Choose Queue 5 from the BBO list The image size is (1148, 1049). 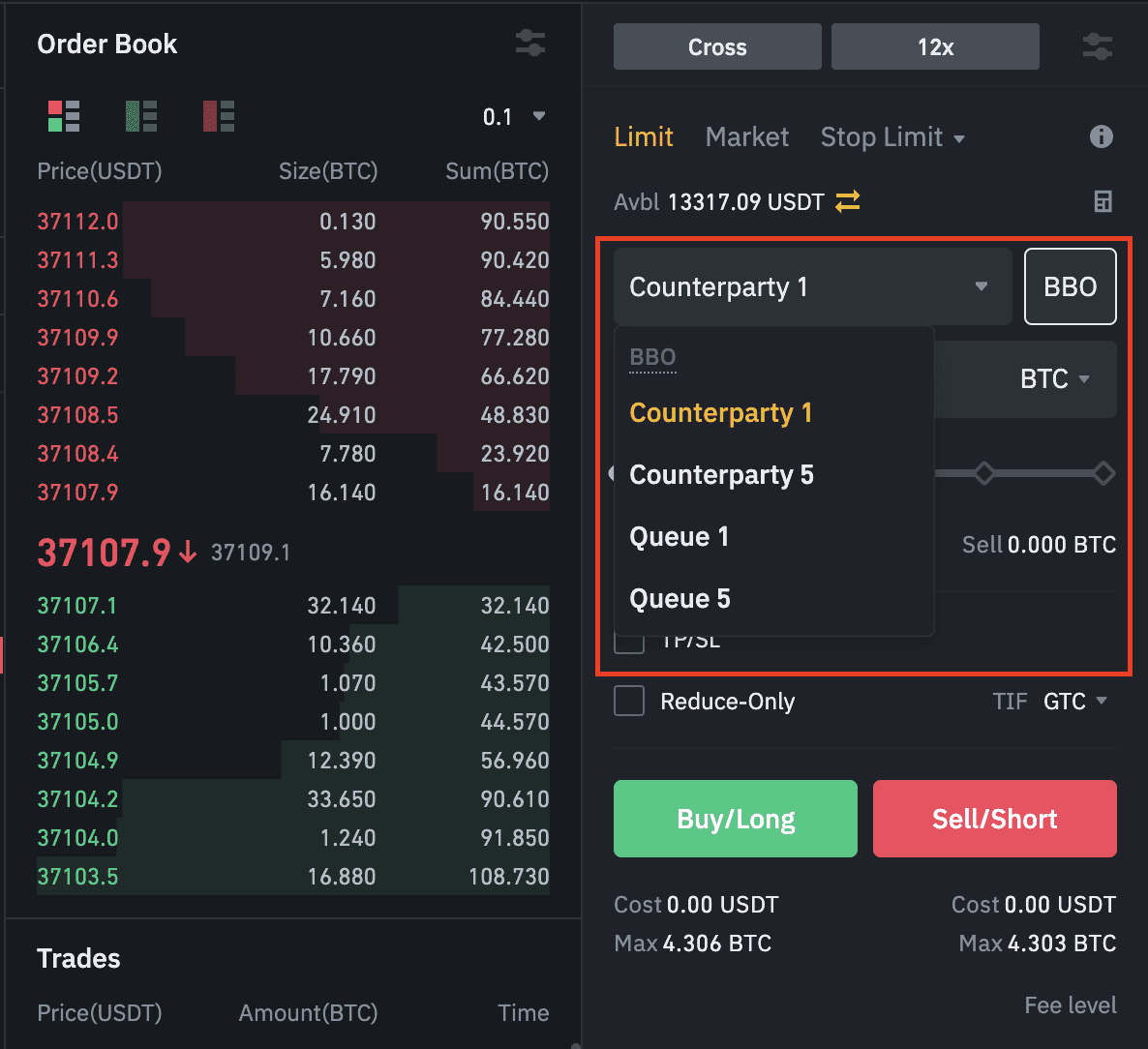click(x=680, y=598)
